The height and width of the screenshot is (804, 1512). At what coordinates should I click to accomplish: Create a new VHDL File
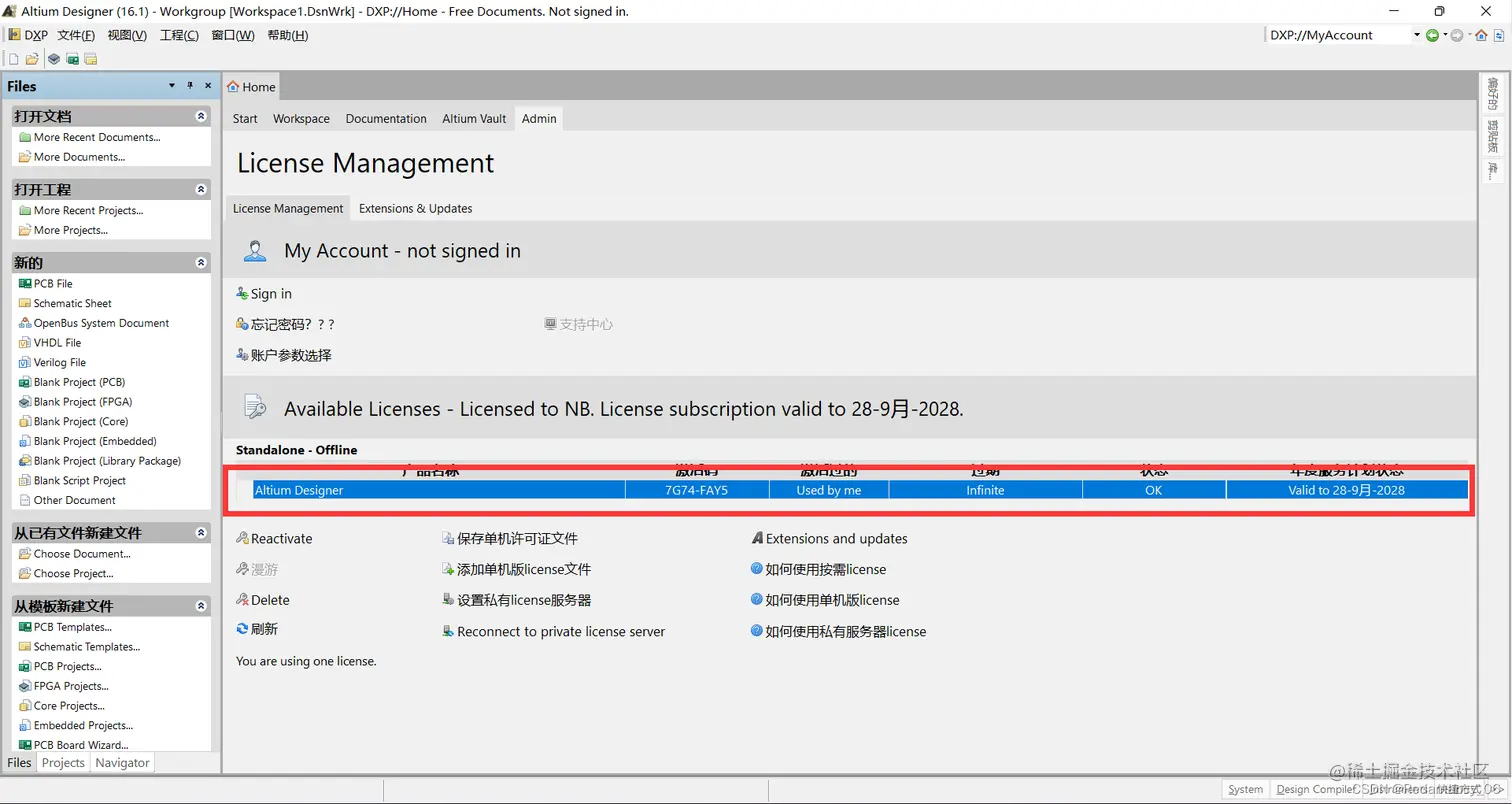coord(50,342)
